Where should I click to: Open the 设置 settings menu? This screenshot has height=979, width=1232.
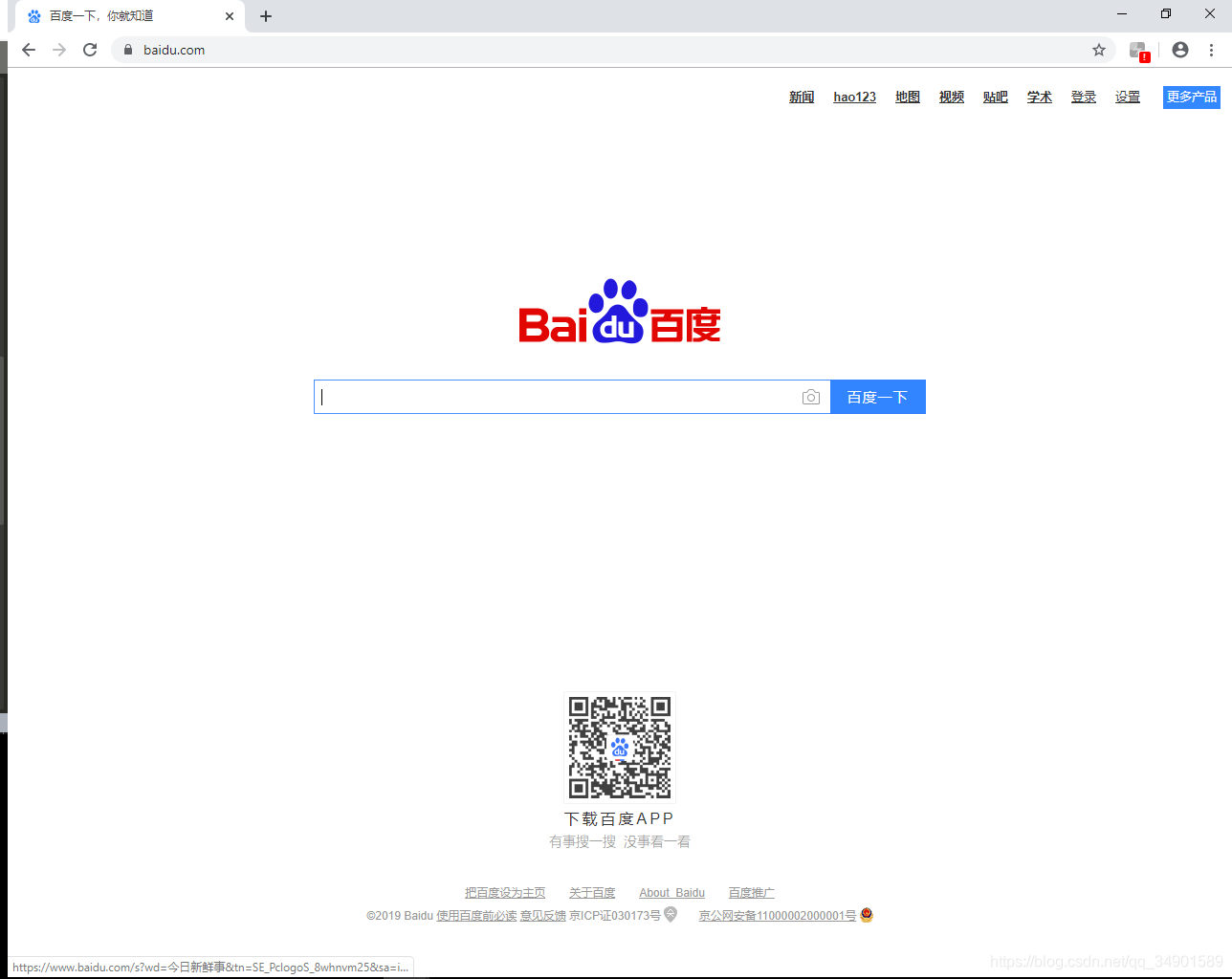1128,97
